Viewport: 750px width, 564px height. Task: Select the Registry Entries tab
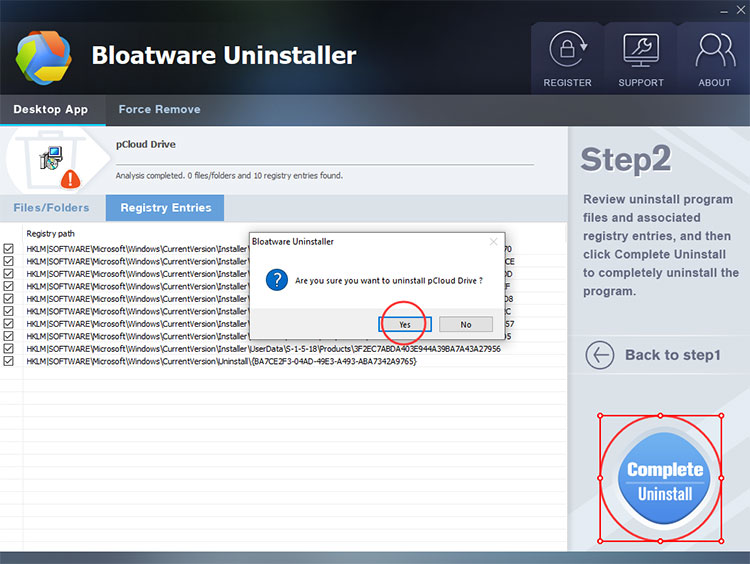pyautogui.click(x=165, y=208)
